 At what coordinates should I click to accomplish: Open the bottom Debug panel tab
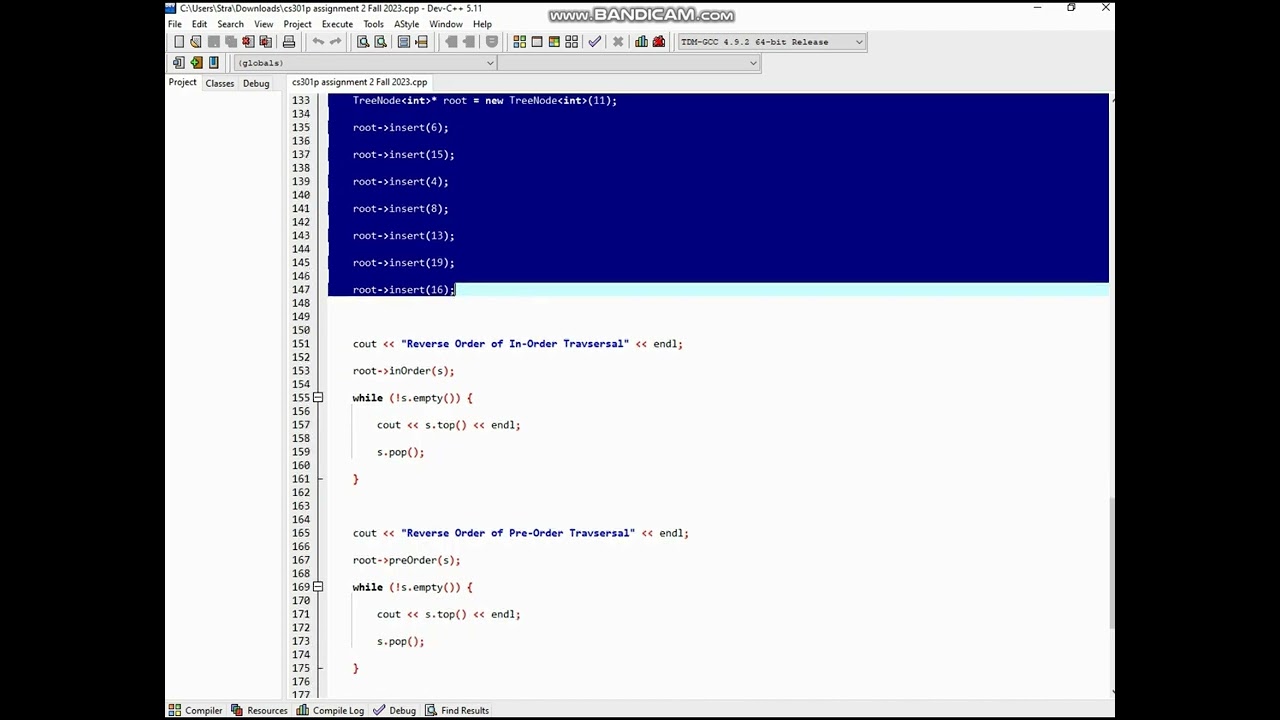coord(394,710)
